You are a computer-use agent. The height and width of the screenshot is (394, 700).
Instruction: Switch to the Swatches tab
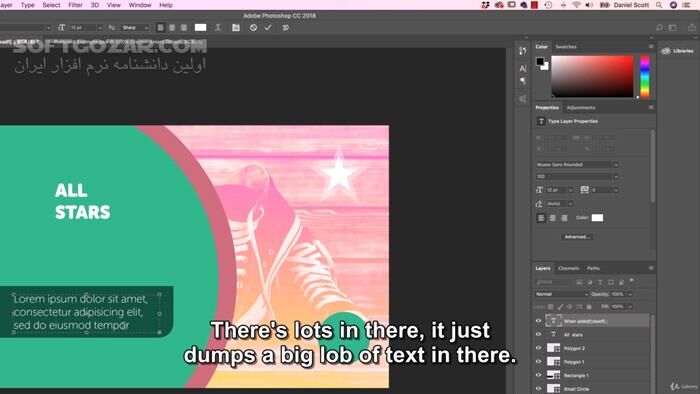pyautogui.click(x=566, y=46)
